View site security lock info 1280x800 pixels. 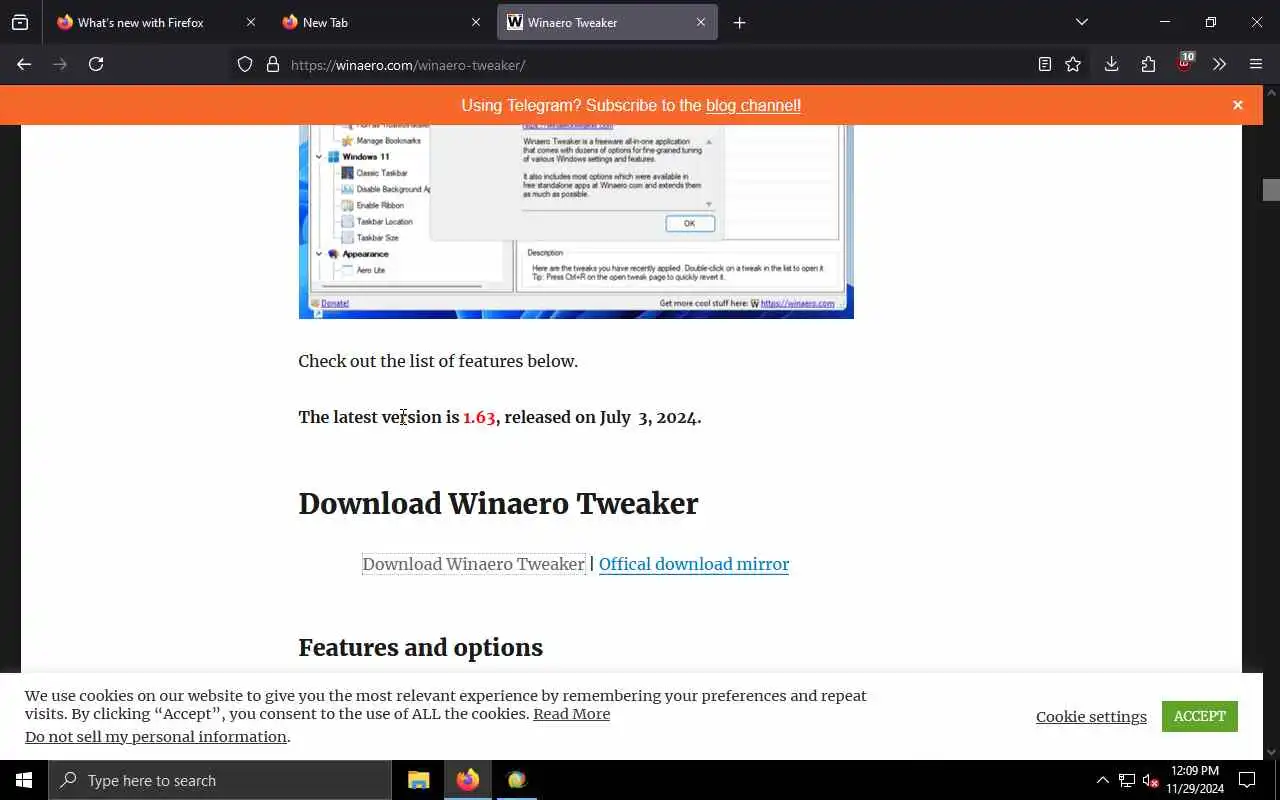click(x=272, y=65)
